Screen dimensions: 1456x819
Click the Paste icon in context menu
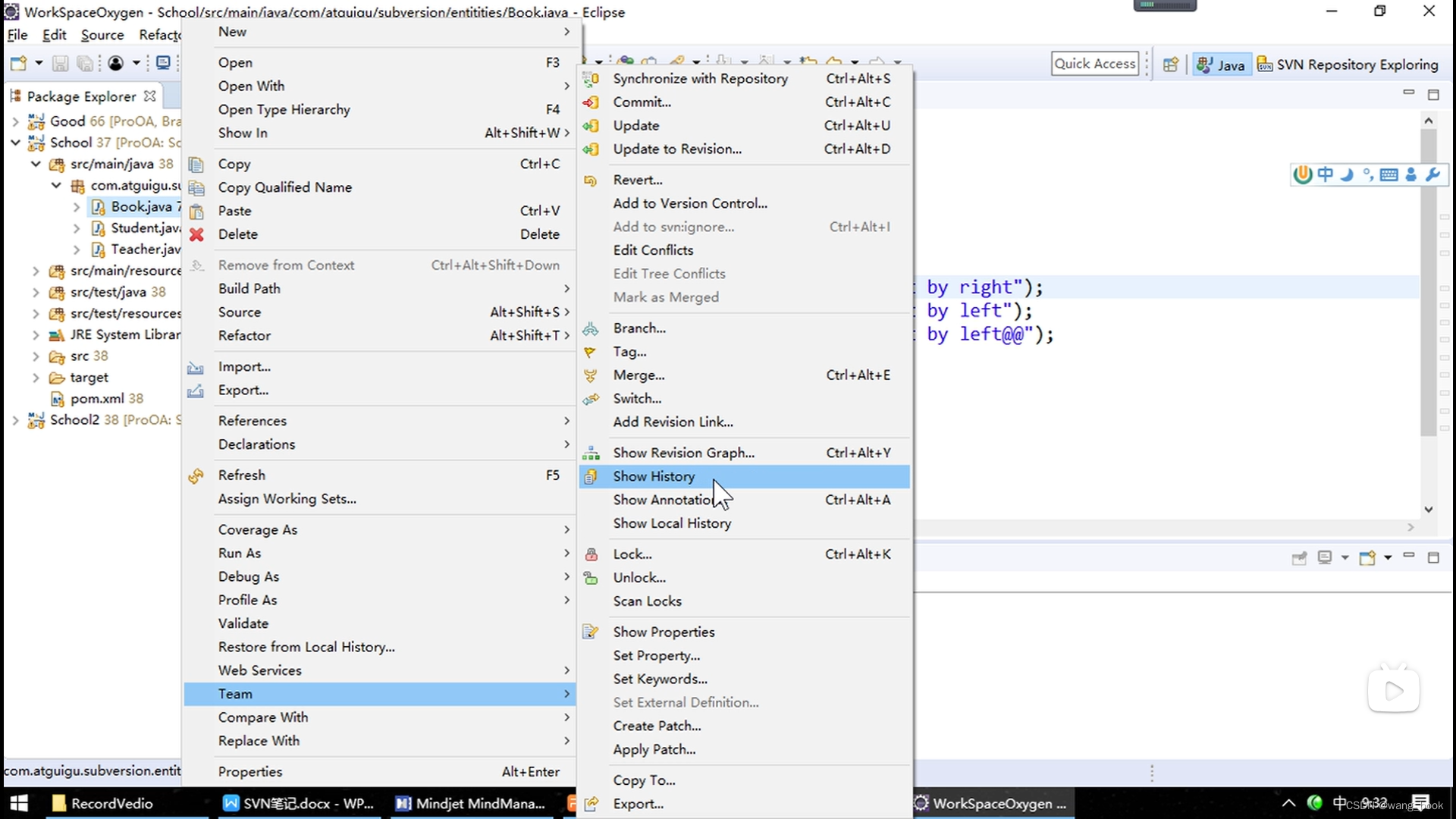(x=196, y=212)
